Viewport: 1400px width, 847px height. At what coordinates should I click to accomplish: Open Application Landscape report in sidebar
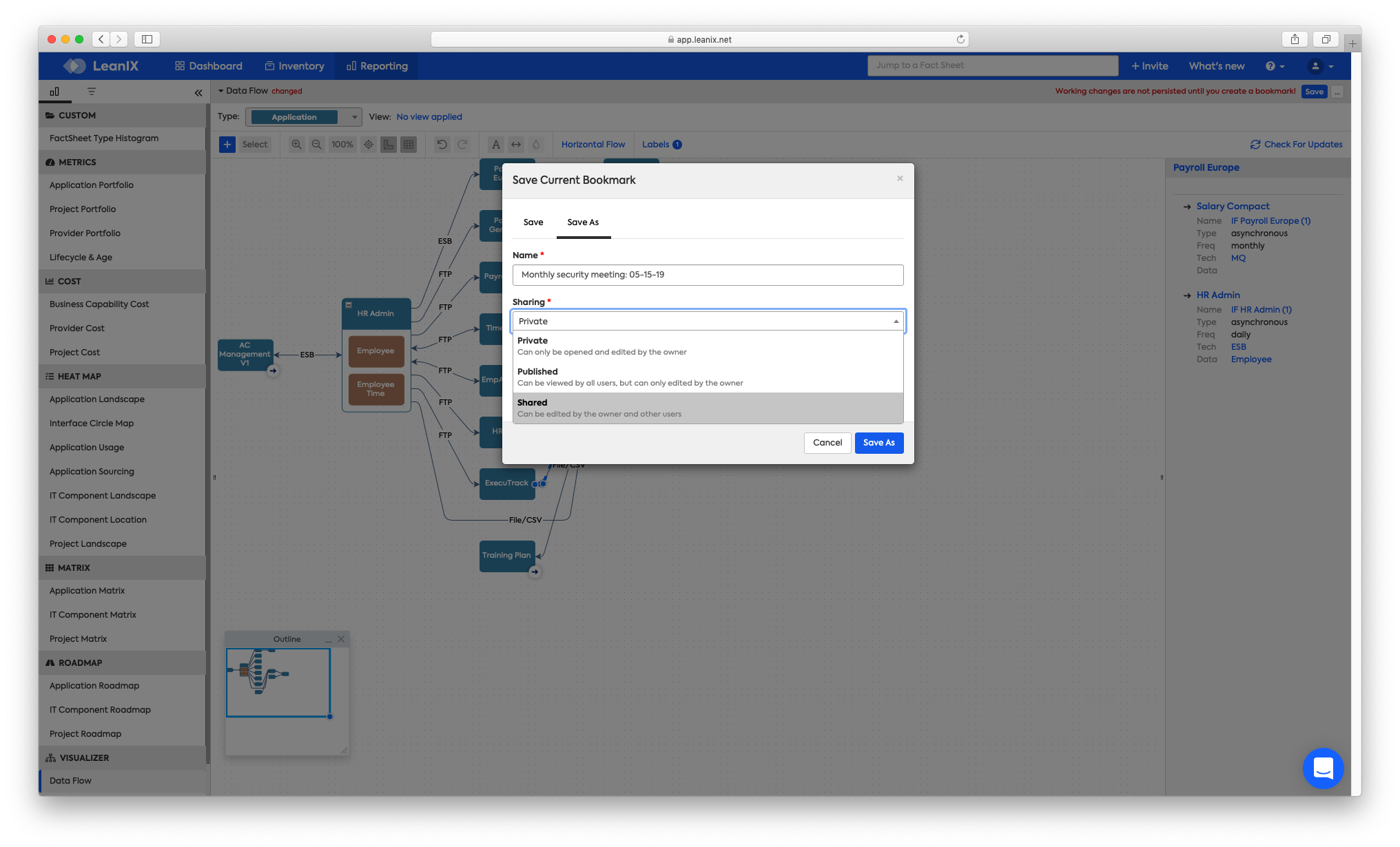click(97, 399)
